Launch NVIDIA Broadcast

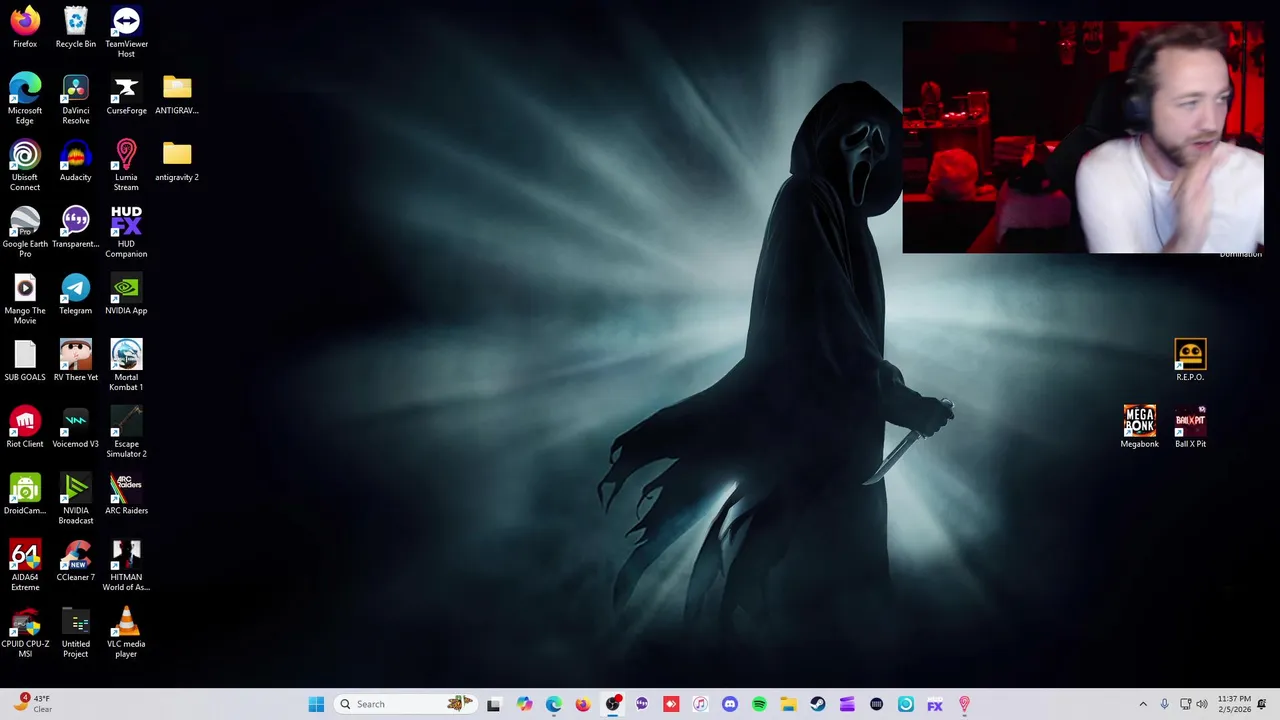point(76,498)
